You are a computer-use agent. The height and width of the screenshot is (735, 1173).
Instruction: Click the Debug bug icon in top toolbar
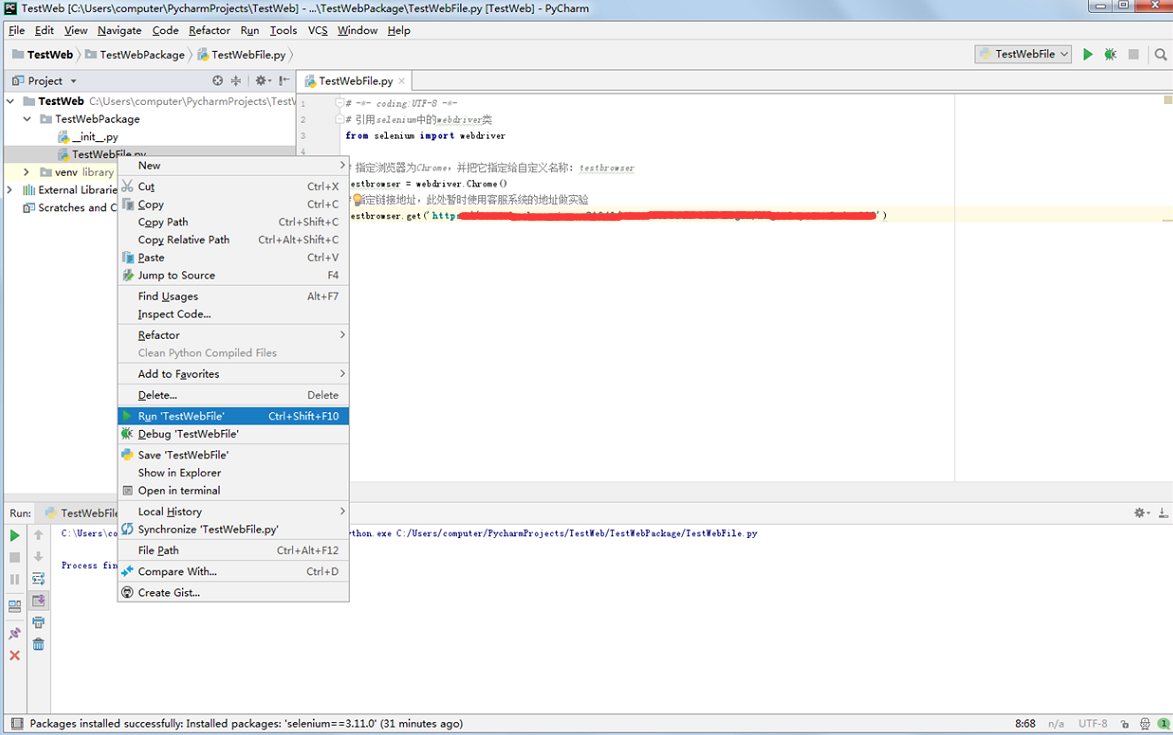(x=1110, y=54)
